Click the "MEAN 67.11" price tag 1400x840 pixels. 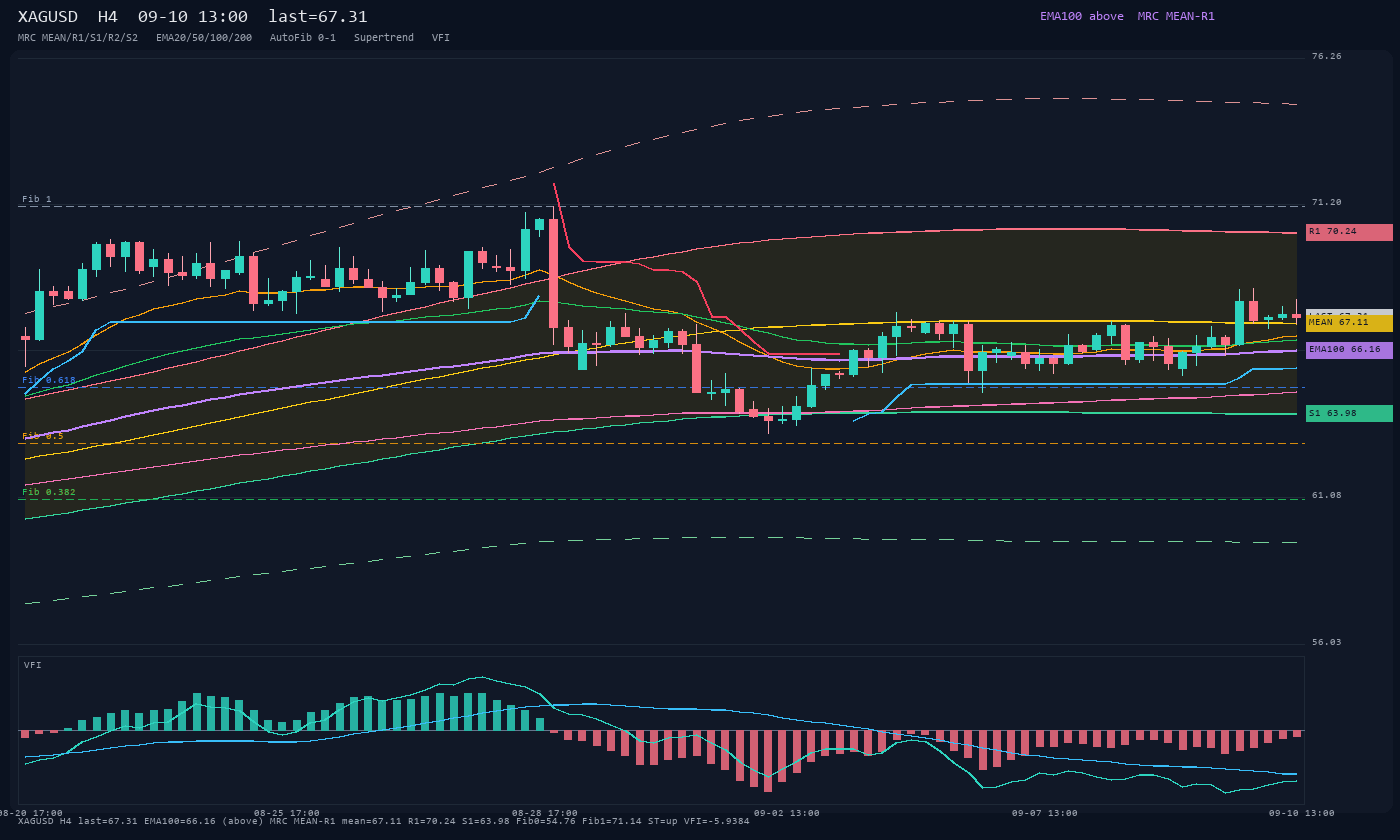[1349, 323]
